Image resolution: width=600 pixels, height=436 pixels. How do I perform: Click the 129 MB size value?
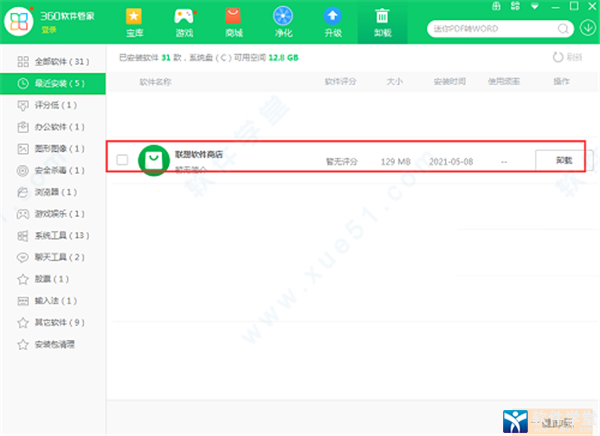[396, 162]
